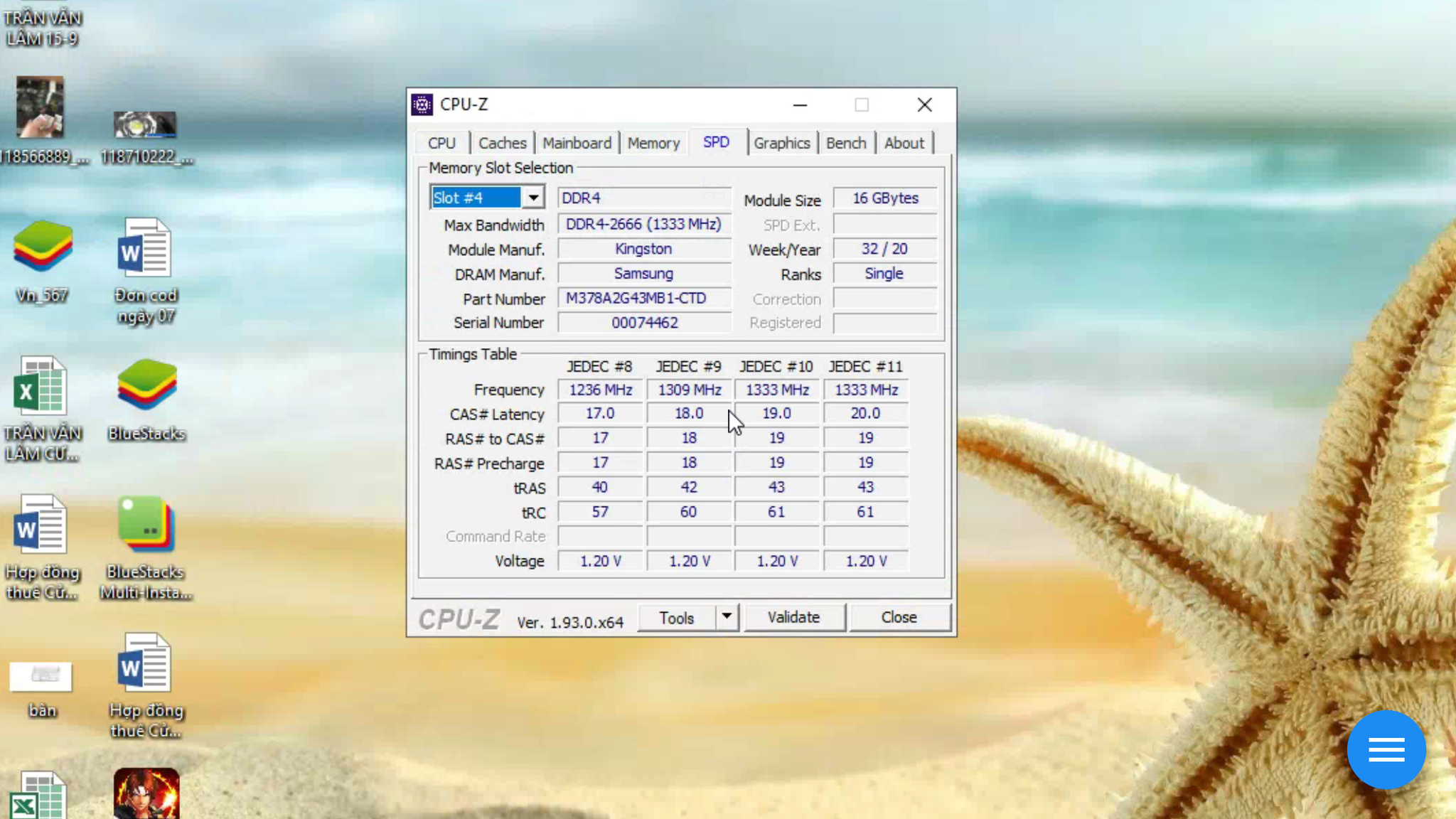Click the Validate button
The image size is (1456, 819).
793,617
